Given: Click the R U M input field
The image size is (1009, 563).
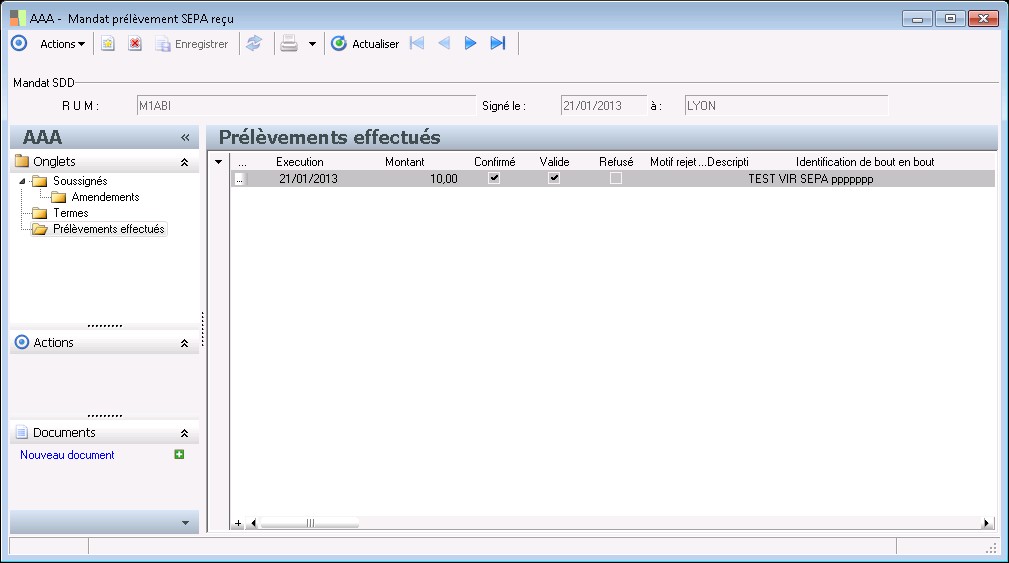Looking at the screenshot, I should point(306,106).
